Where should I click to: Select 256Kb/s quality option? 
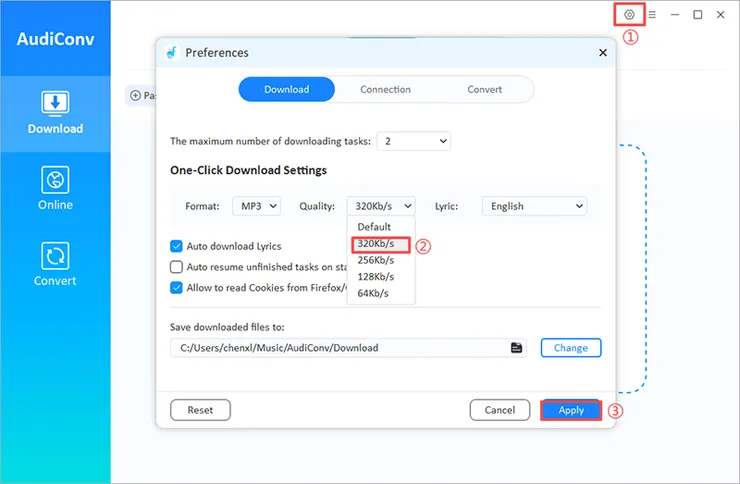(x=376, y=260)
